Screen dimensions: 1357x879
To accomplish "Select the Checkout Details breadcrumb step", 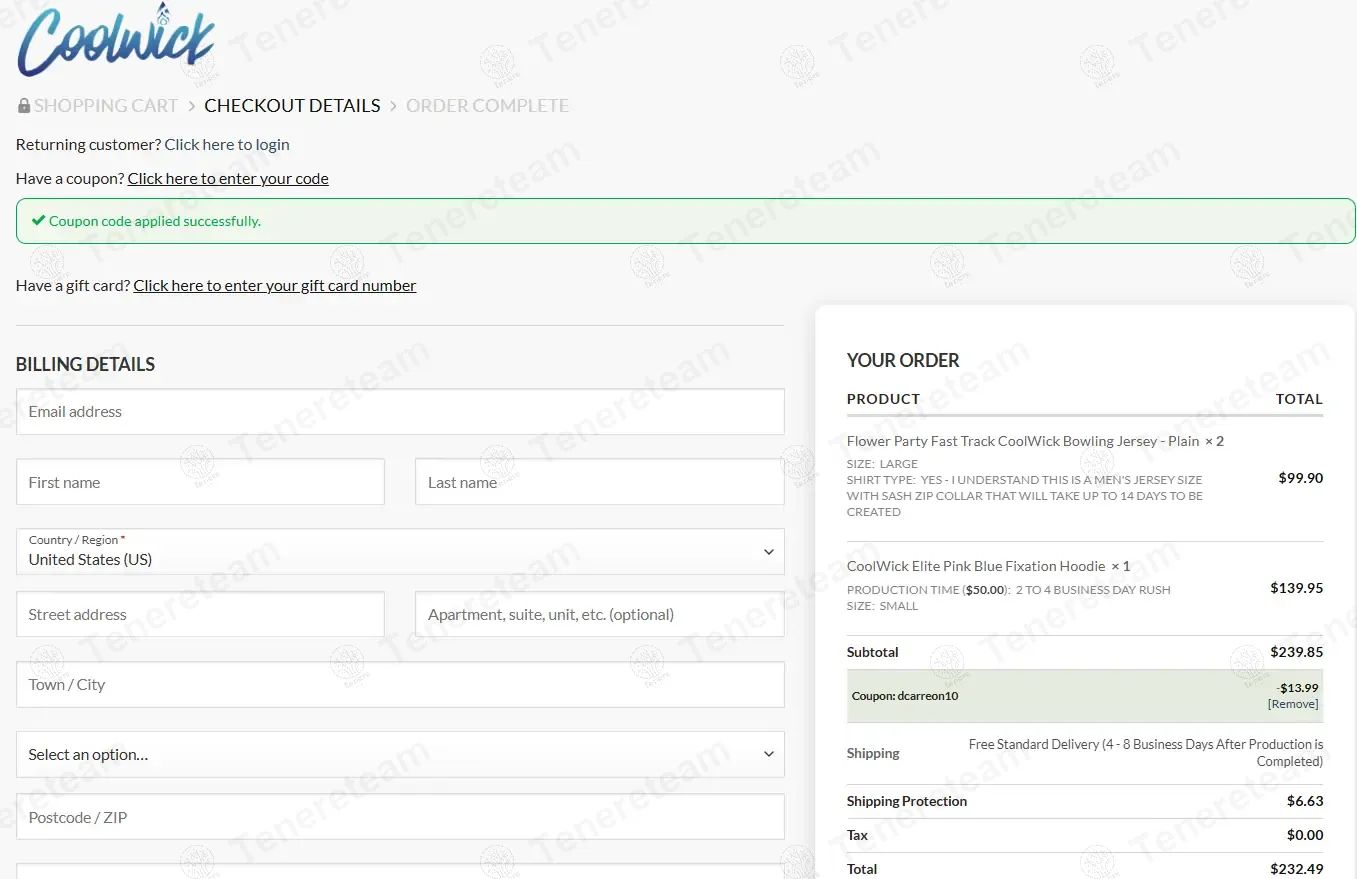I will point(292,106).
